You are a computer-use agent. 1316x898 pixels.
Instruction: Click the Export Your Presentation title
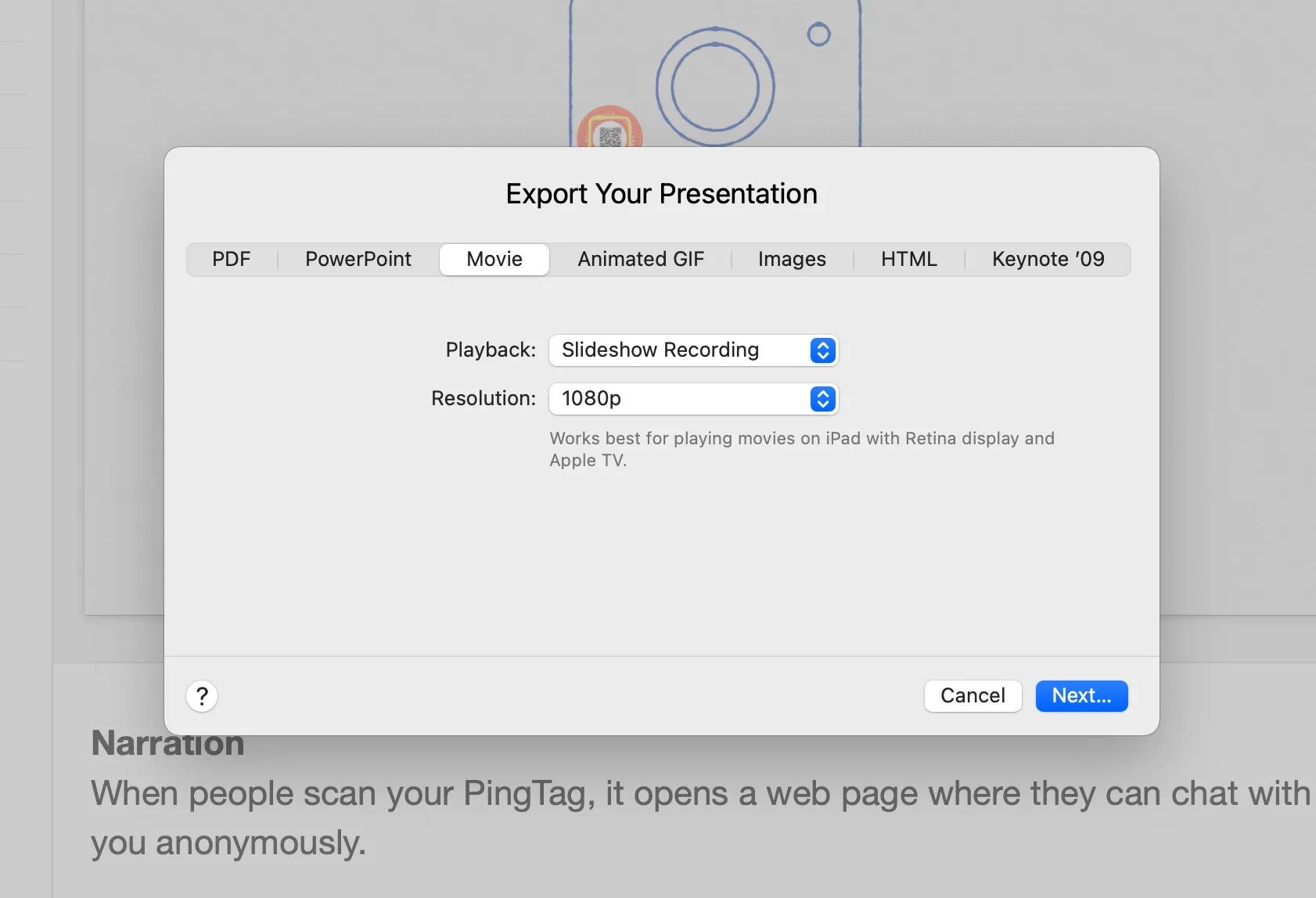click(x=662, y=193)
